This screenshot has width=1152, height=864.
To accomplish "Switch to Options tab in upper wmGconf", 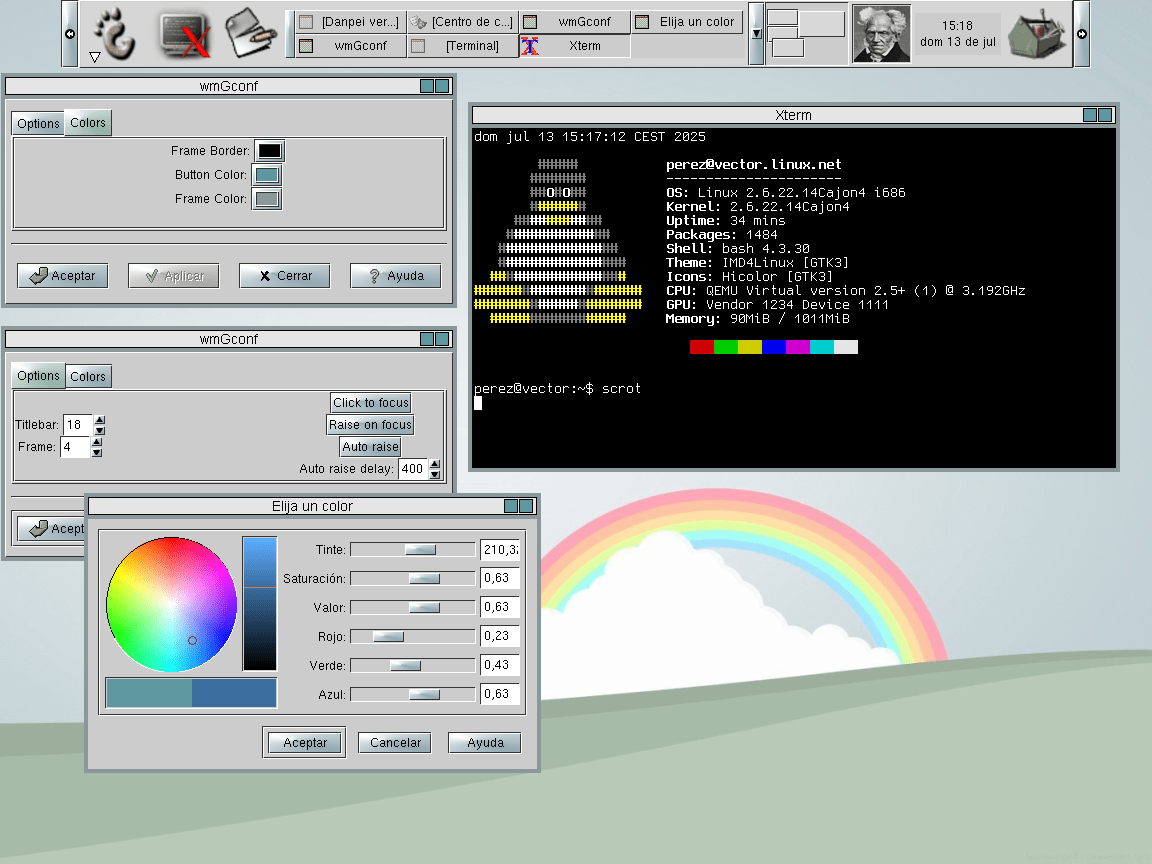I will point(38,123).
